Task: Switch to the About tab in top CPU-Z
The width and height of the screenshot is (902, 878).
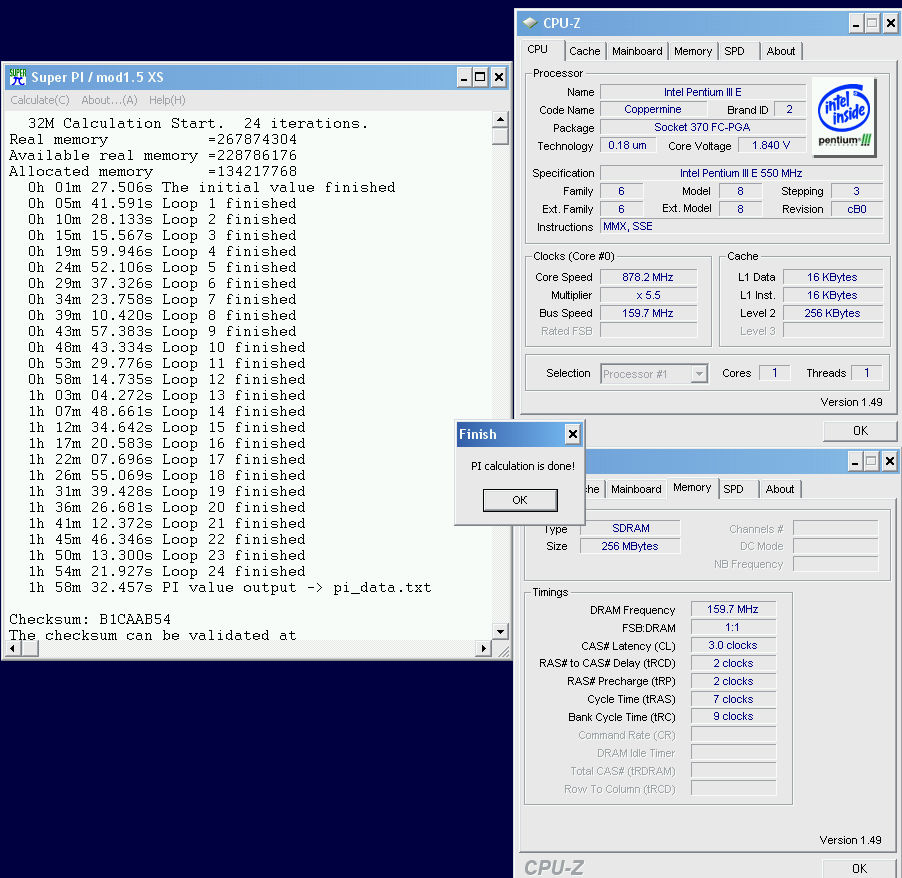Action: coord(781,51)
